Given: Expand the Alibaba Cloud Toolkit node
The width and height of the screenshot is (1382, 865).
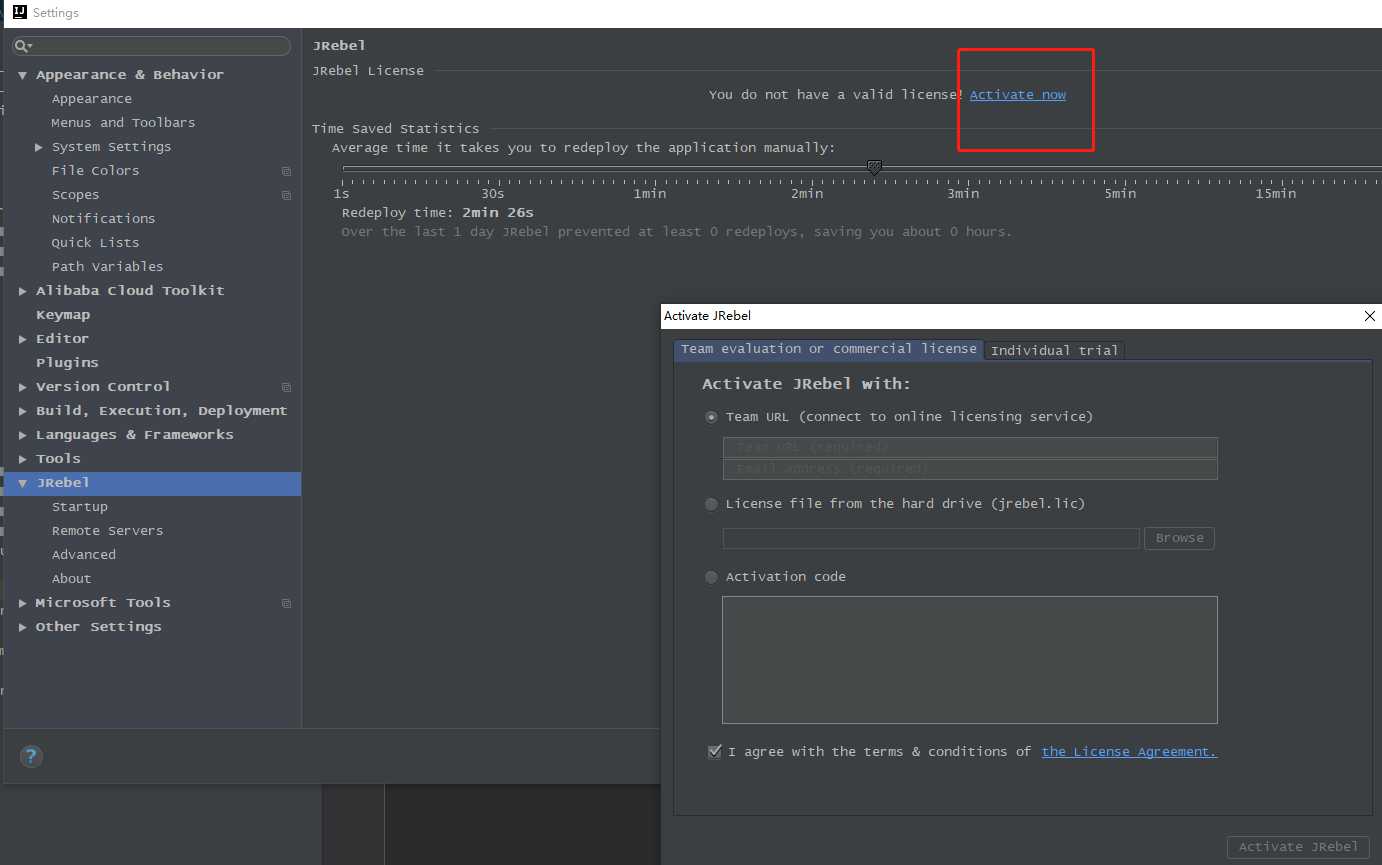Looking at the screenshot, I should (22, 291).
